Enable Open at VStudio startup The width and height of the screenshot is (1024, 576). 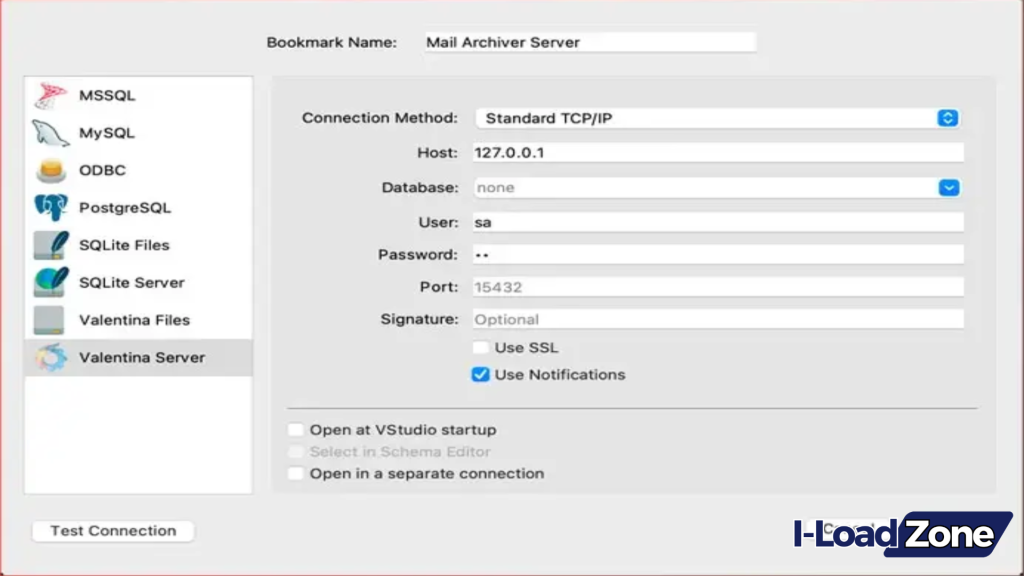pyautogui.click(x=296, y=429)
